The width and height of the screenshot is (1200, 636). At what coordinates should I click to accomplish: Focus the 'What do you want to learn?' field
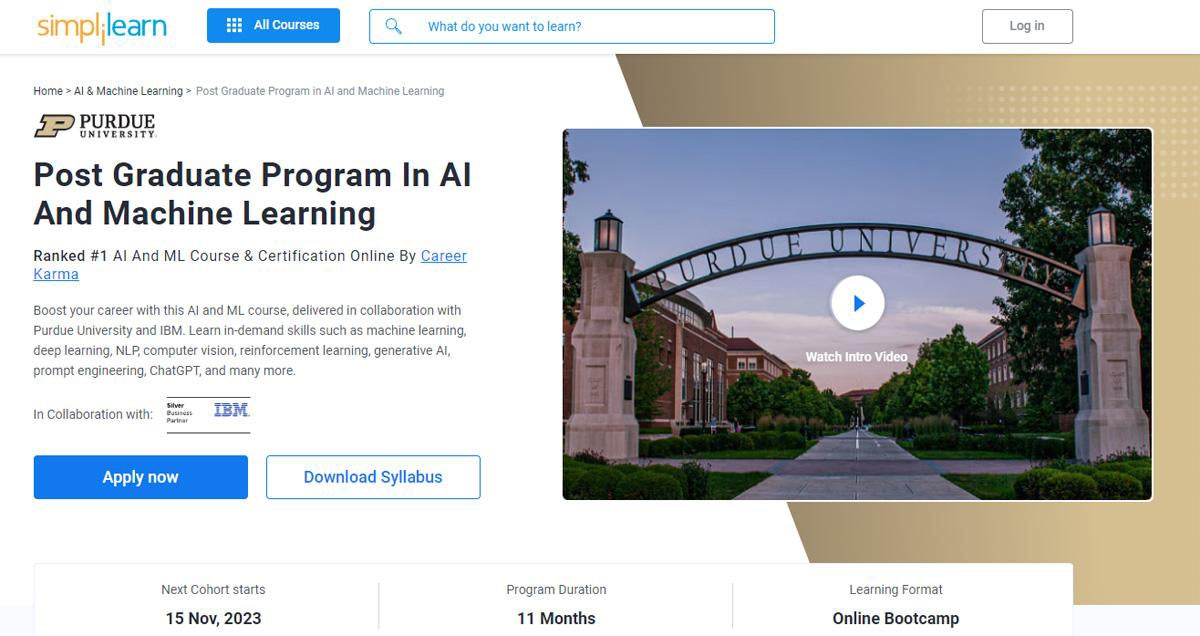click(x=572, y=26)
